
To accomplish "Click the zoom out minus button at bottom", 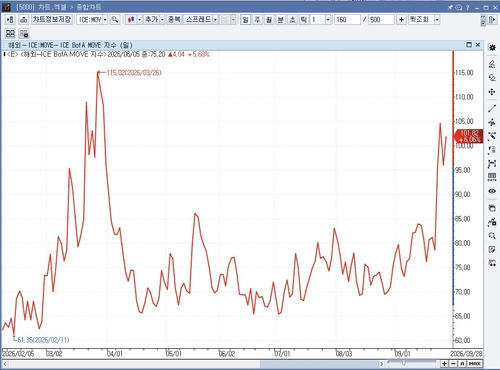I will point(453,363).
